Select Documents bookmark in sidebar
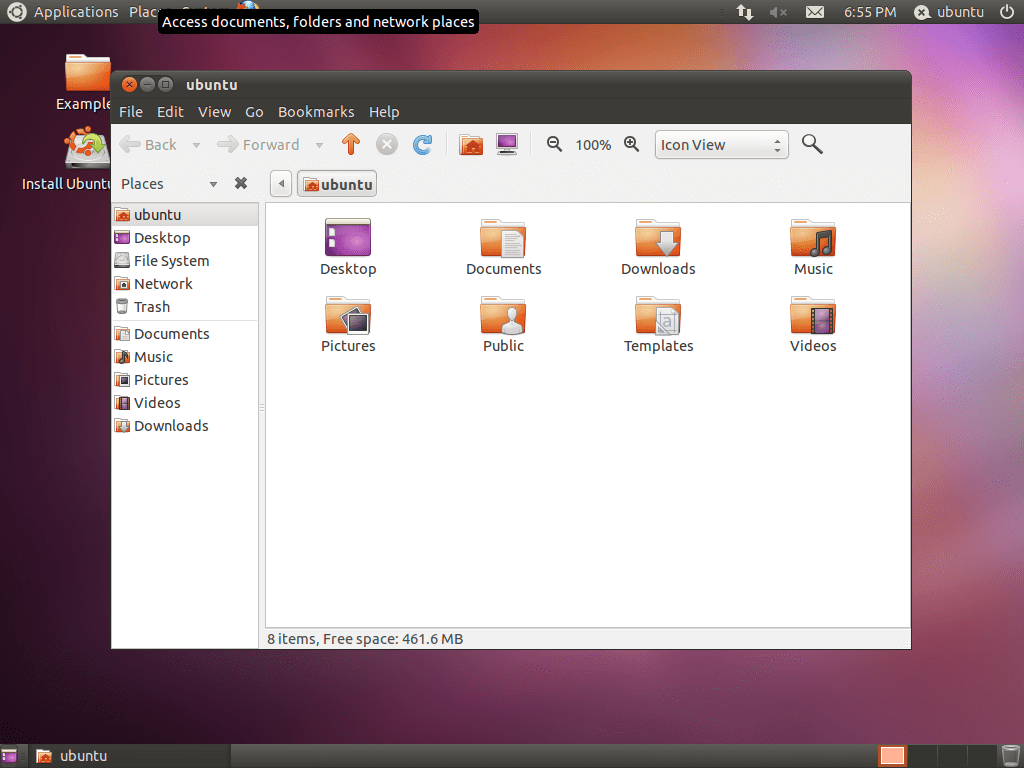 click(185, 334)
